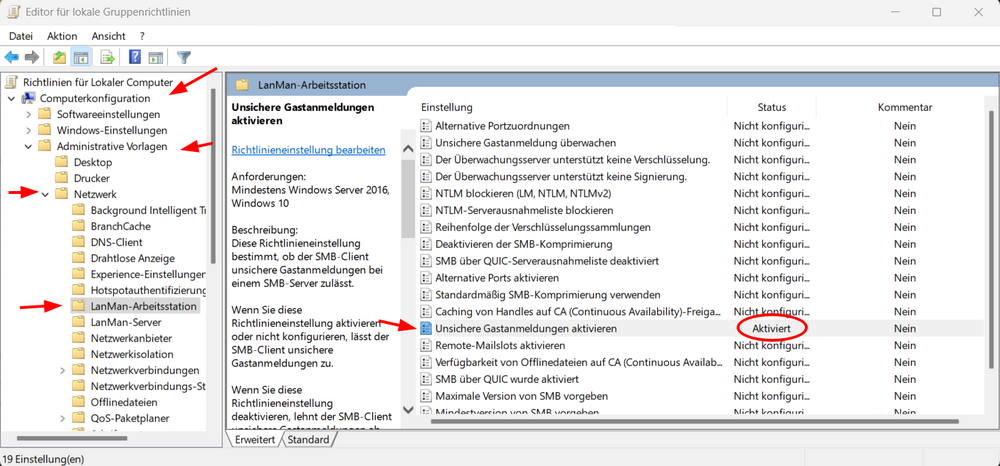Viewport: 1000px width, 466px height.
Task: Open the Datei menu
Action: pos(20,36)
